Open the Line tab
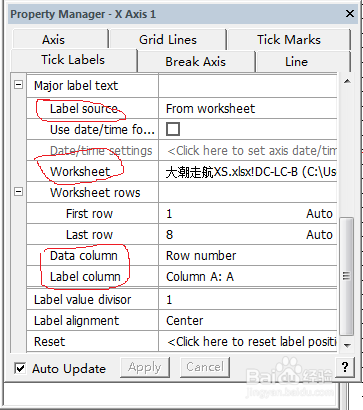Image resolution: width=363 pixels, height=410 pixels. 296,62
